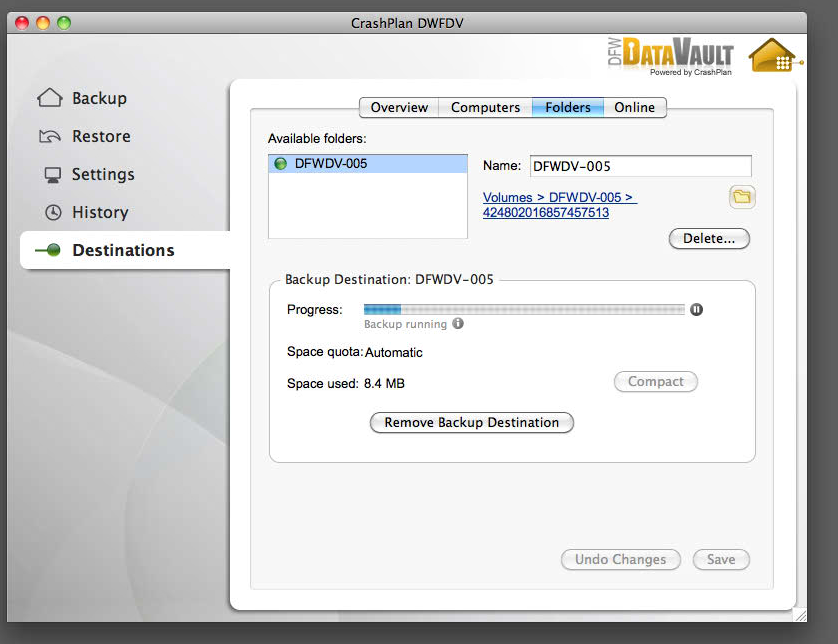The height and width of the screenshot is (644, 838).
Task: Browse folder with the yellow folder icon
Action: click(742, 197)
